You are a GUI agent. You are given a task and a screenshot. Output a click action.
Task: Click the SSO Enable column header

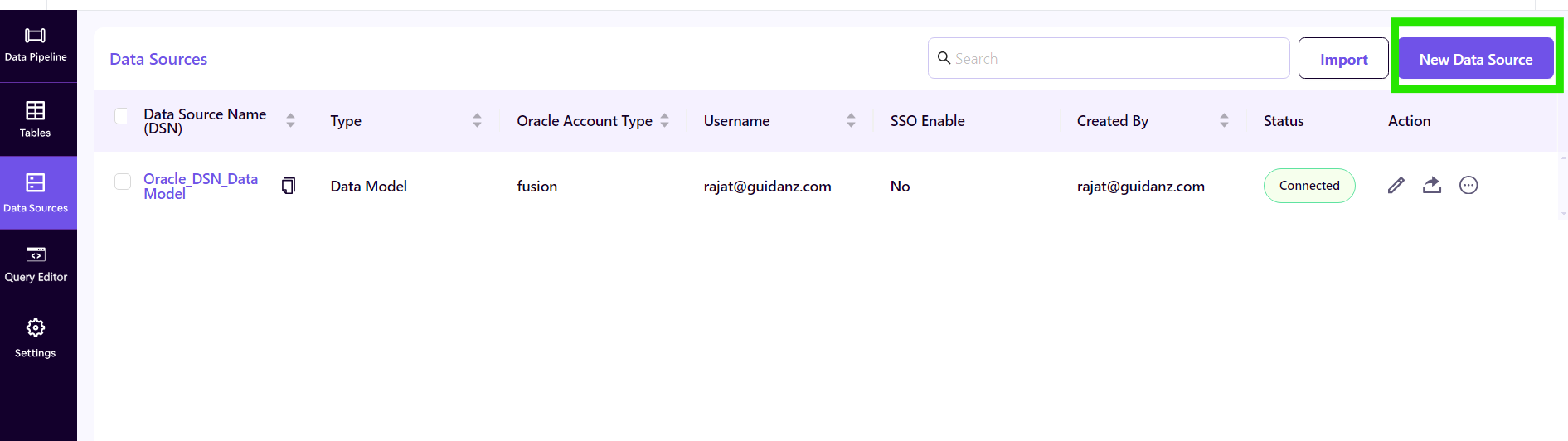[x=927, y=121]
